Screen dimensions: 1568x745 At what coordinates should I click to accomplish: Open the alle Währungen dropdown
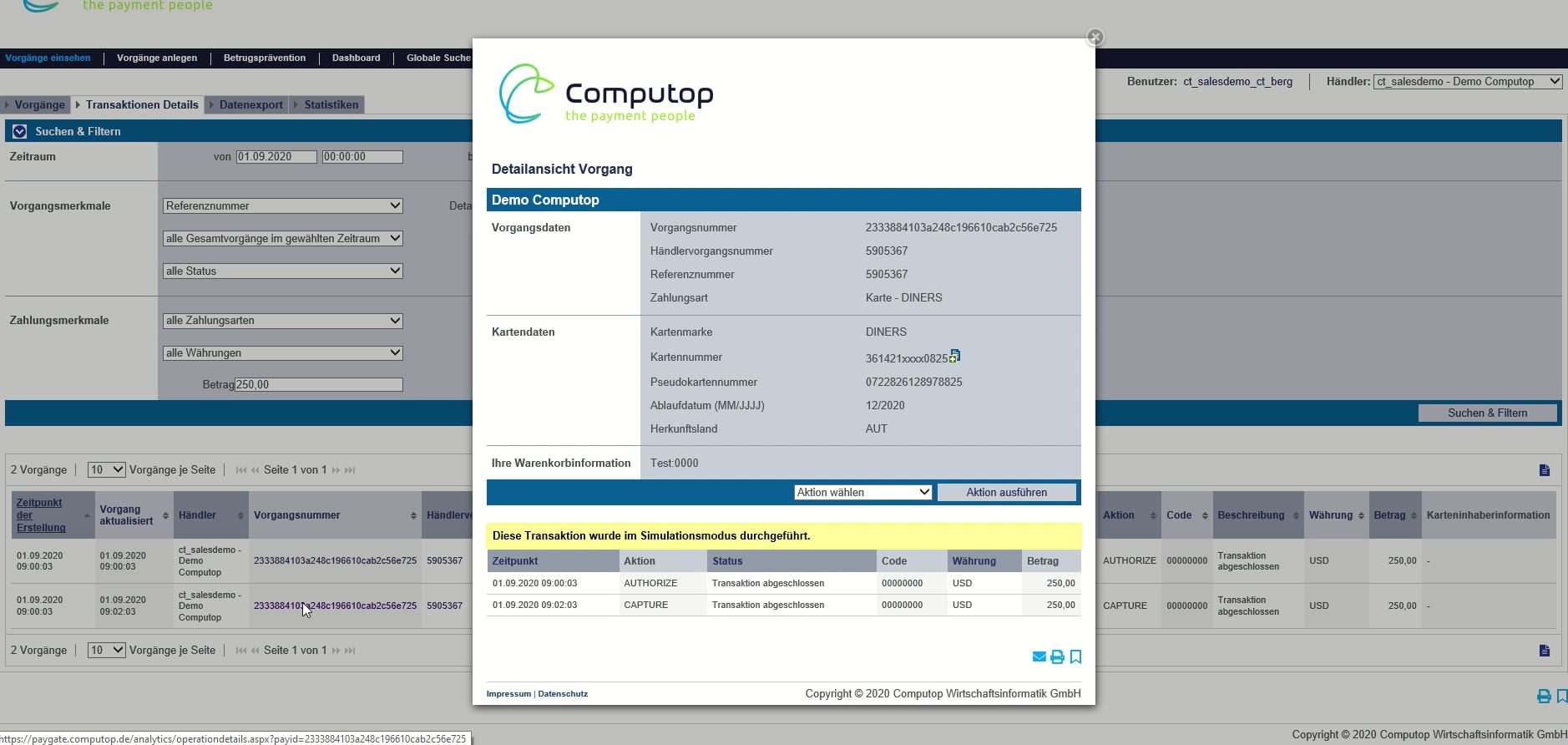[x=282, y=353]
